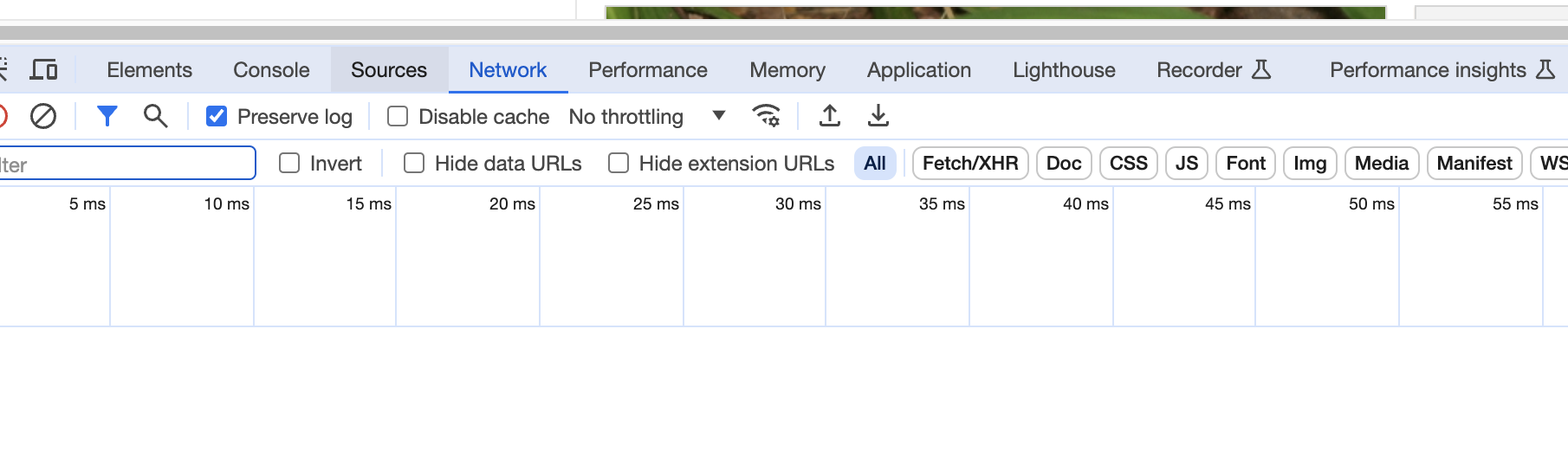Viewport: 1568px width, 471px height.
Task: Switch to the Console tab
Action: (x=271, y=70)
